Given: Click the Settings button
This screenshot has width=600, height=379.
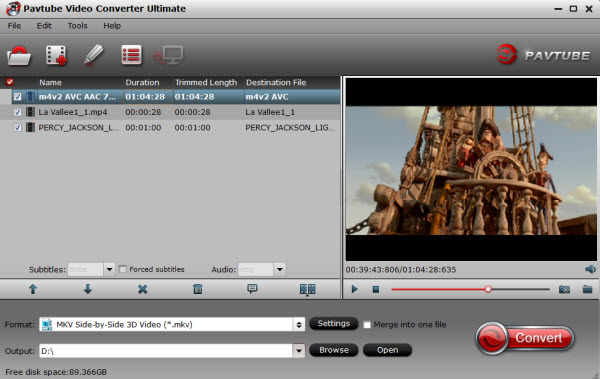Looking at the screenshot, I should [333, 323].
